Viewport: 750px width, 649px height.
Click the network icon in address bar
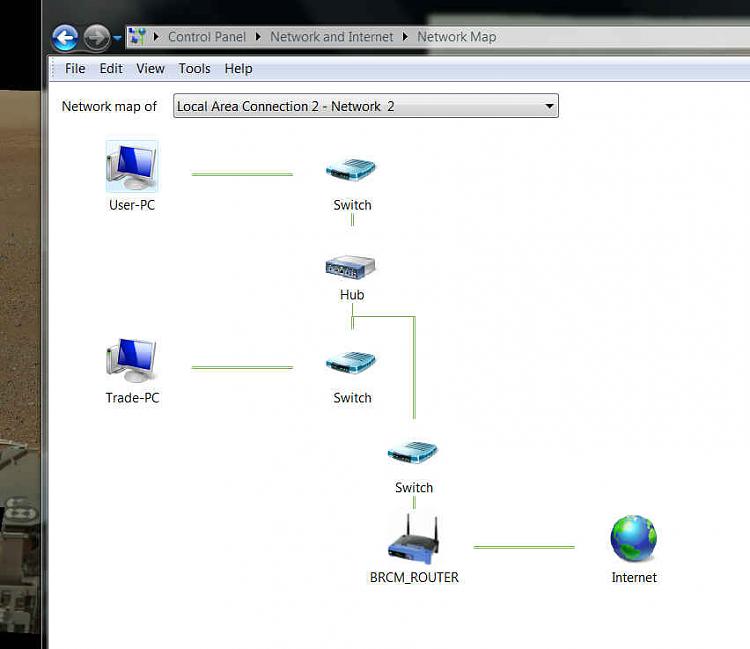click(x=138, y=37)
